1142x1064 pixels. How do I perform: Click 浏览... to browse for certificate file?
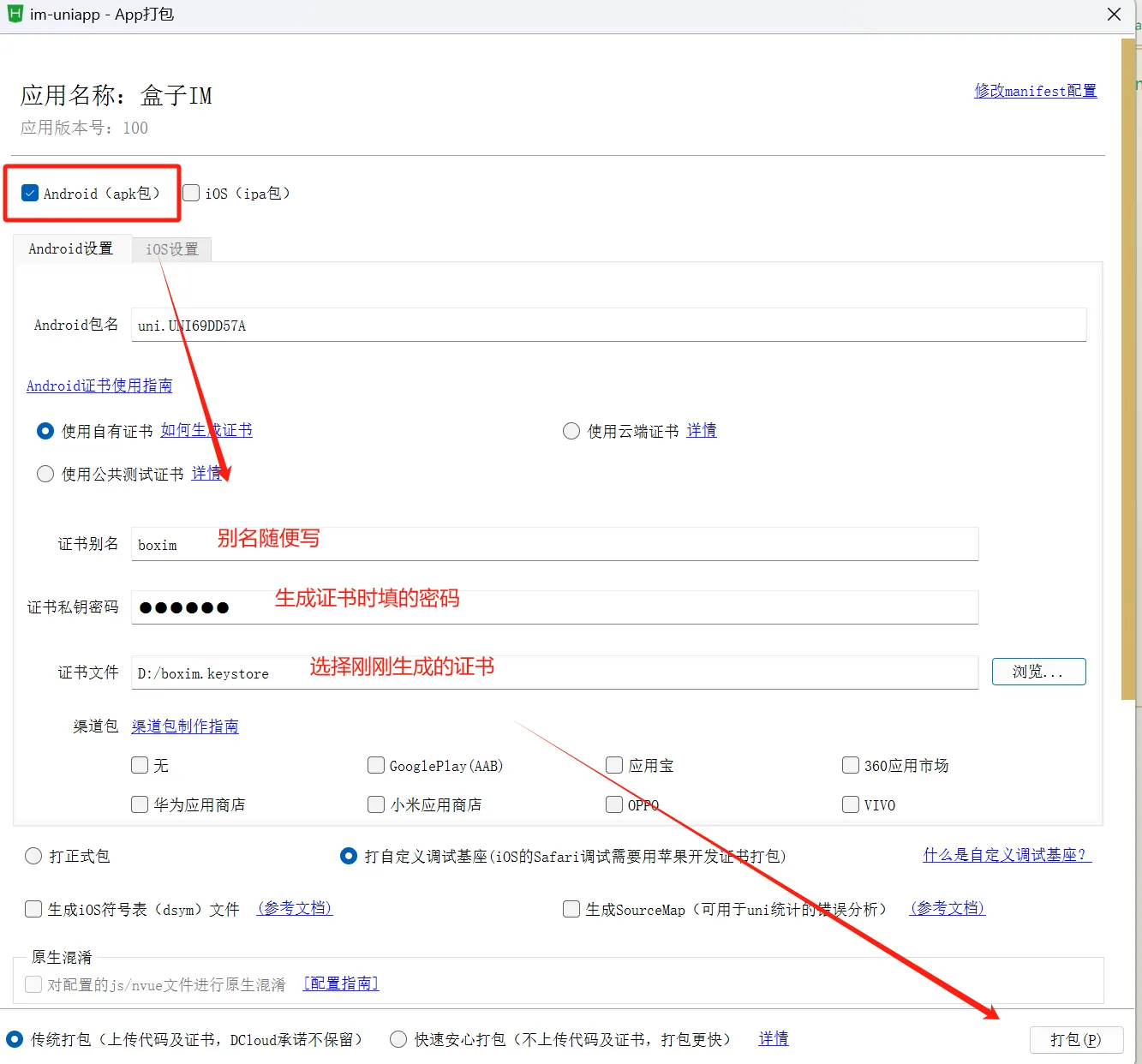coord(1038,672)
